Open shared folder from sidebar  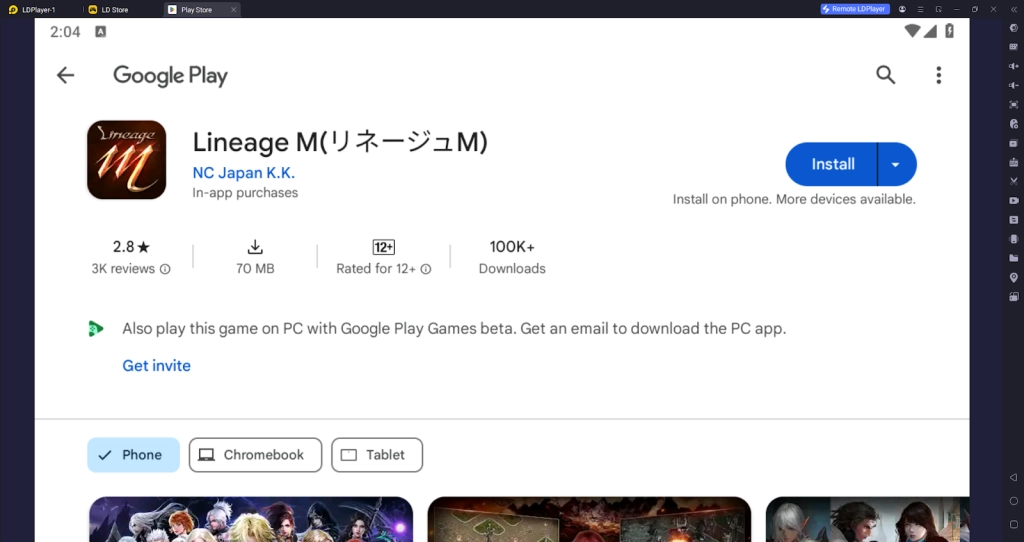pyautogui.click(x=1014, y=258)
